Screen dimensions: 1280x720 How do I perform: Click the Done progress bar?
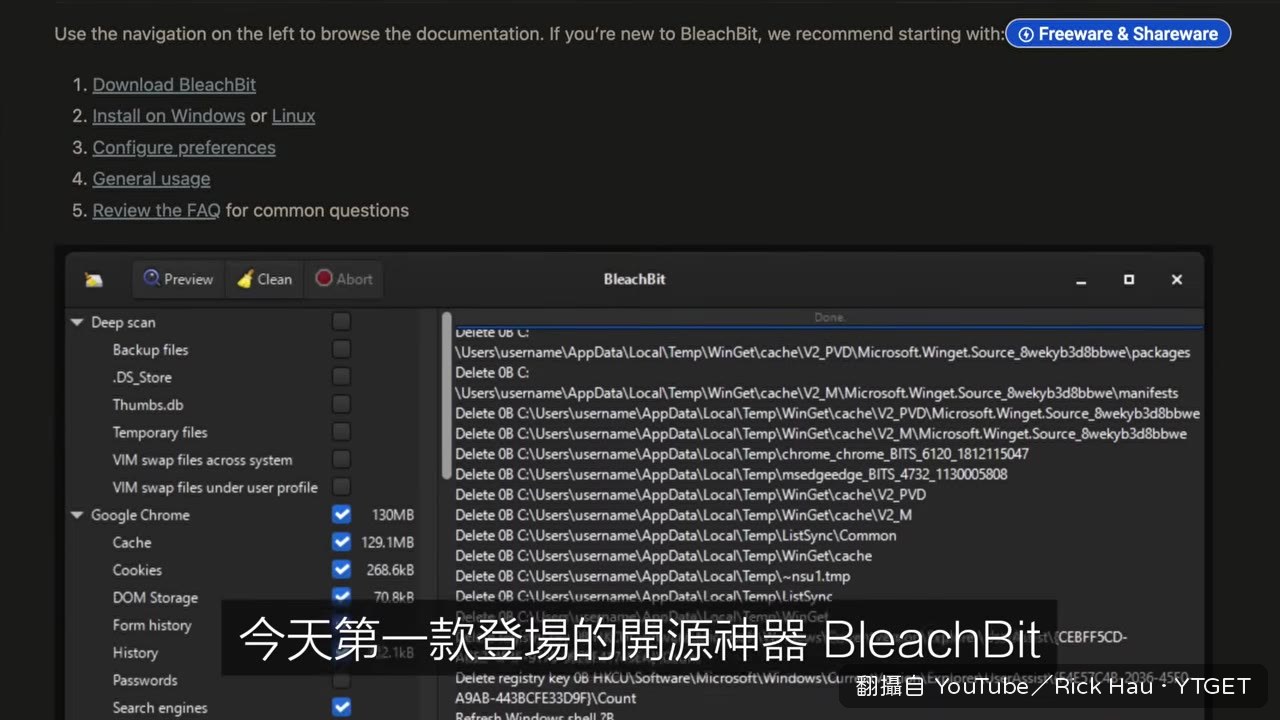(829, 317)
